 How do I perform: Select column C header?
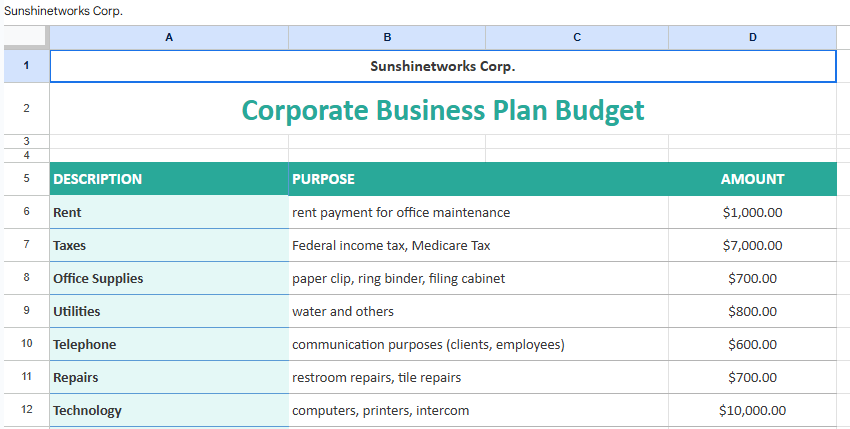click(x=577, y=37)
